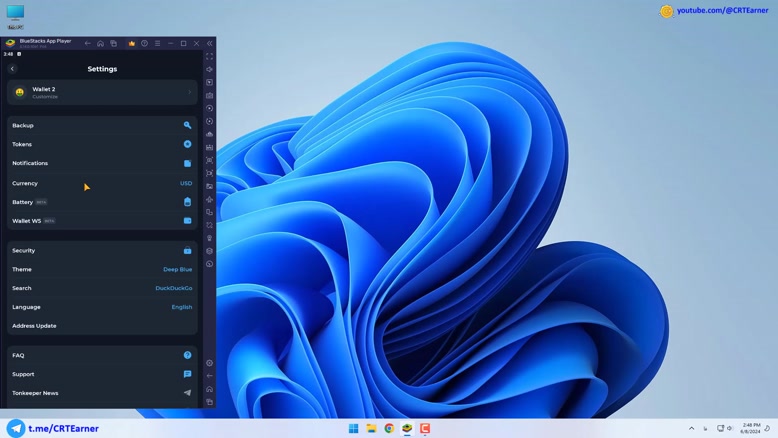Open Tokens via the blue circle icon
778x438 pixels.
pyautogui.click(x=187, y=144)
